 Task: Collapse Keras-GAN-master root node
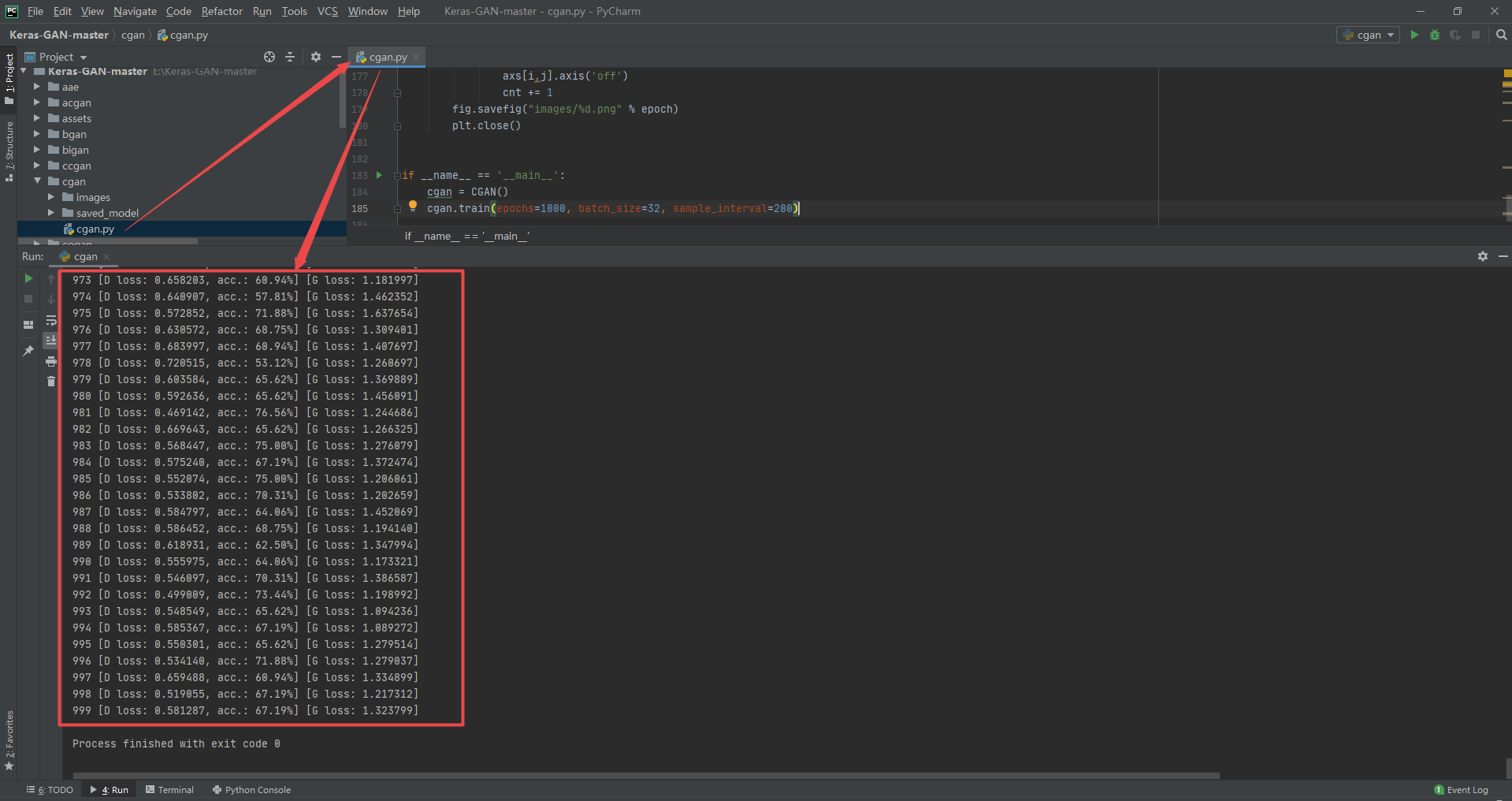23,71
